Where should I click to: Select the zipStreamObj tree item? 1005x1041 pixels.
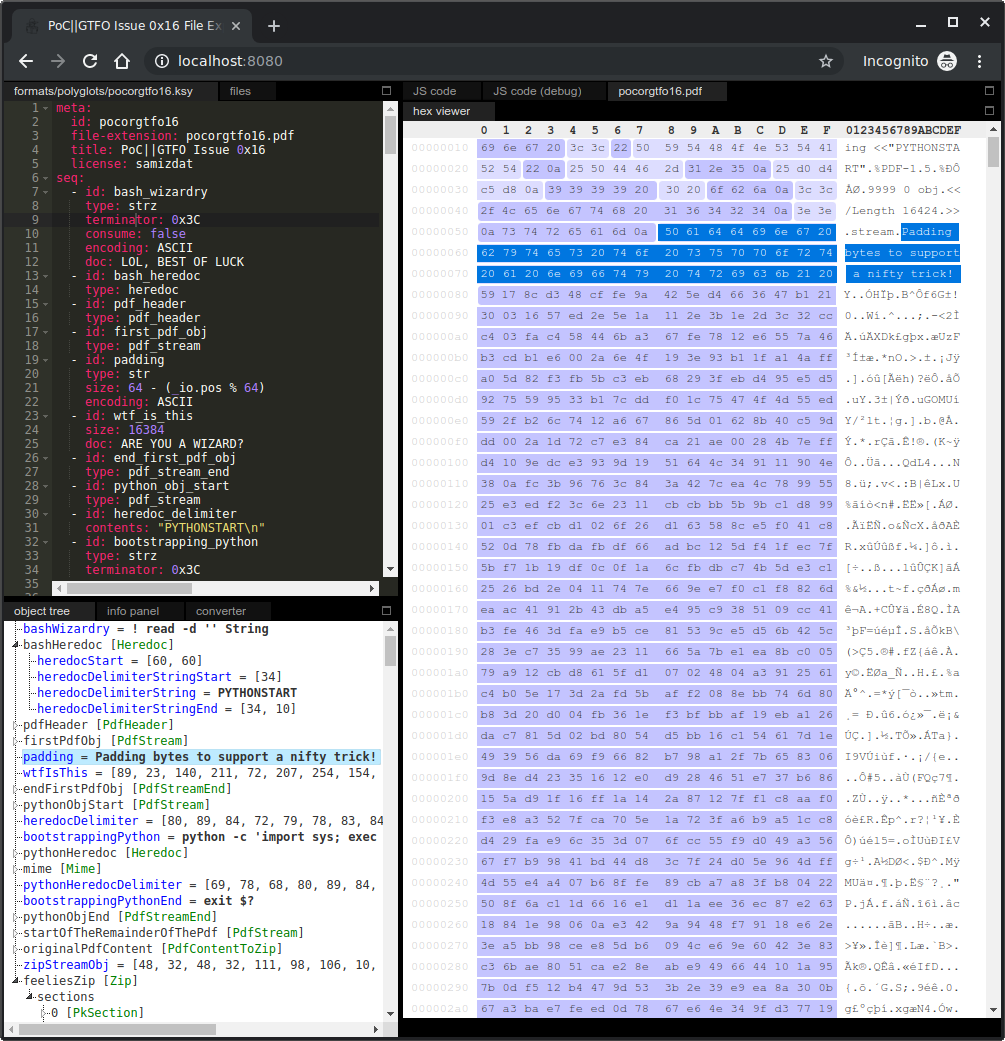point(200,965)
